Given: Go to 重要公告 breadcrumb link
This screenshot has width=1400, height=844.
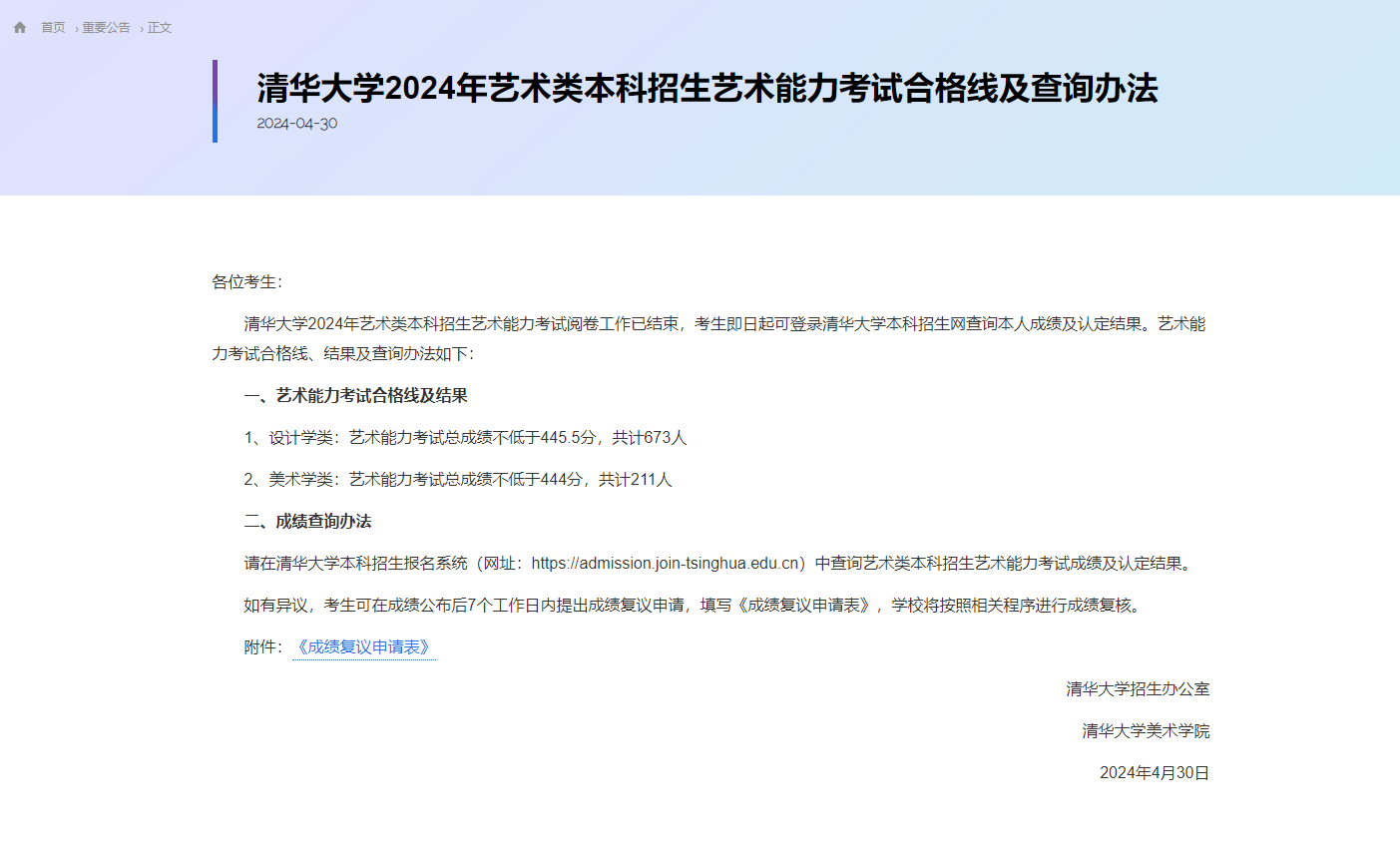Looking at the screenshot, I should point(106,28).
